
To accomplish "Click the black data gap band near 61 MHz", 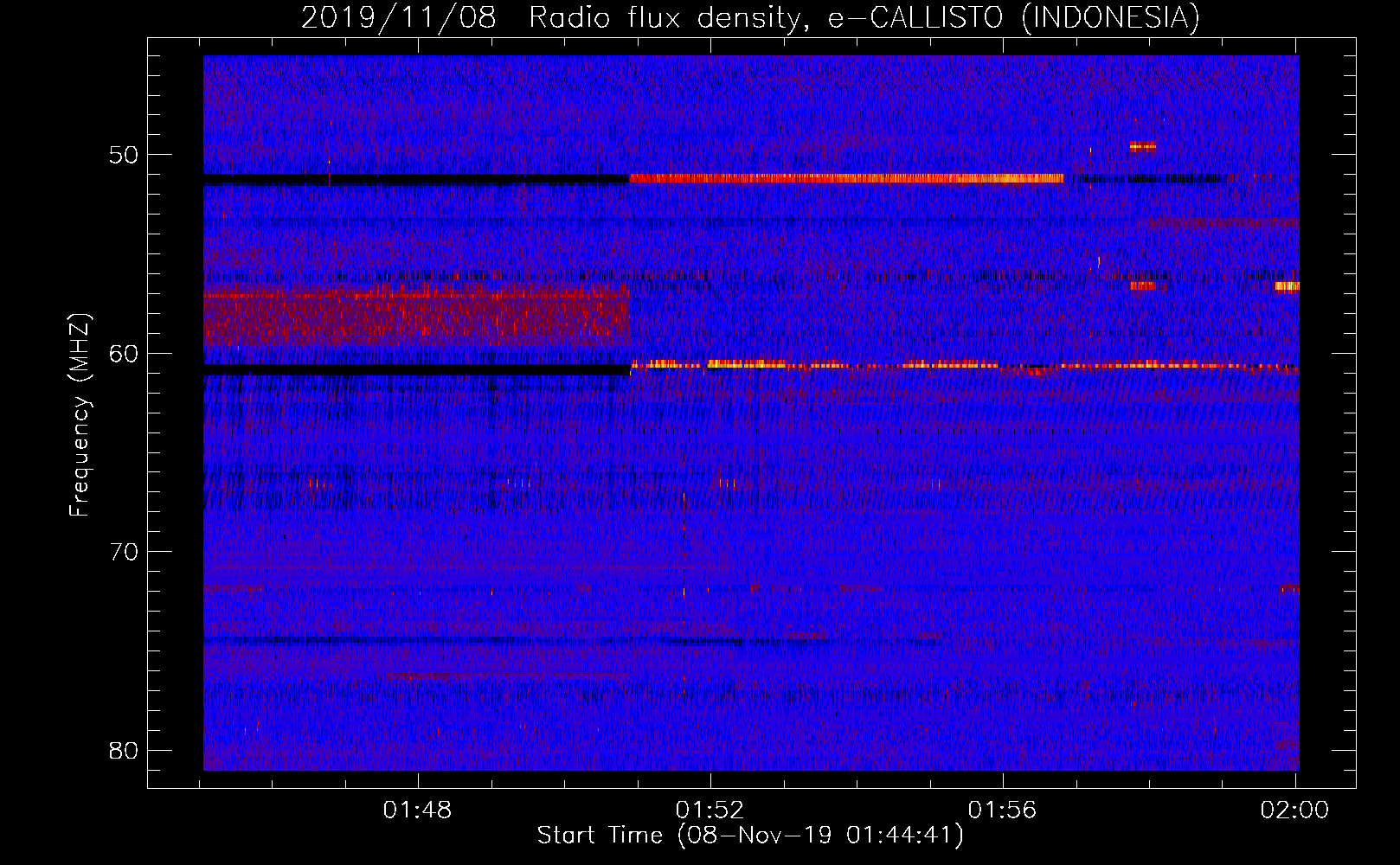I will click(416, 369).
